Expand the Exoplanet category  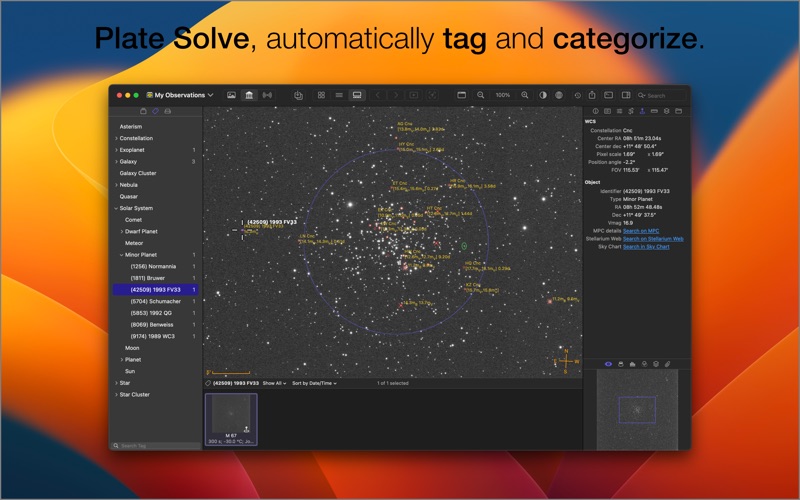tap(116, 150)
